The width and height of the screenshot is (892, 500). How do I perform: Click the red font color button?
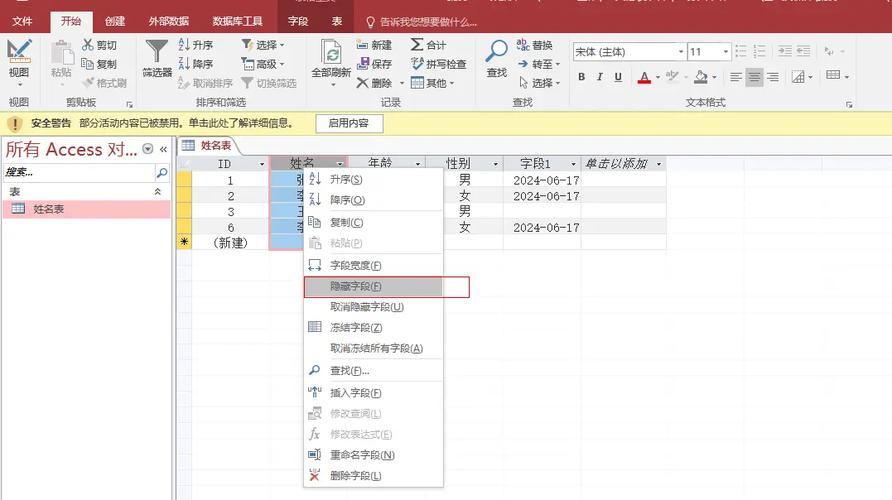643,77
